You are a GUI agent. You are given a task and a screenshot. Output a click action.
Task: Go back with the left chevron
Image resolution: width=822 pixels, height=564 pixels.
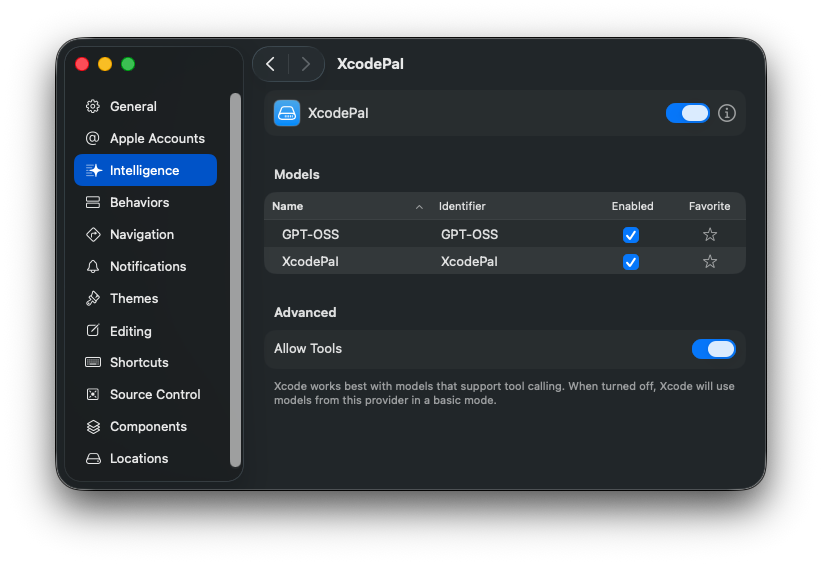pos(271,64)
